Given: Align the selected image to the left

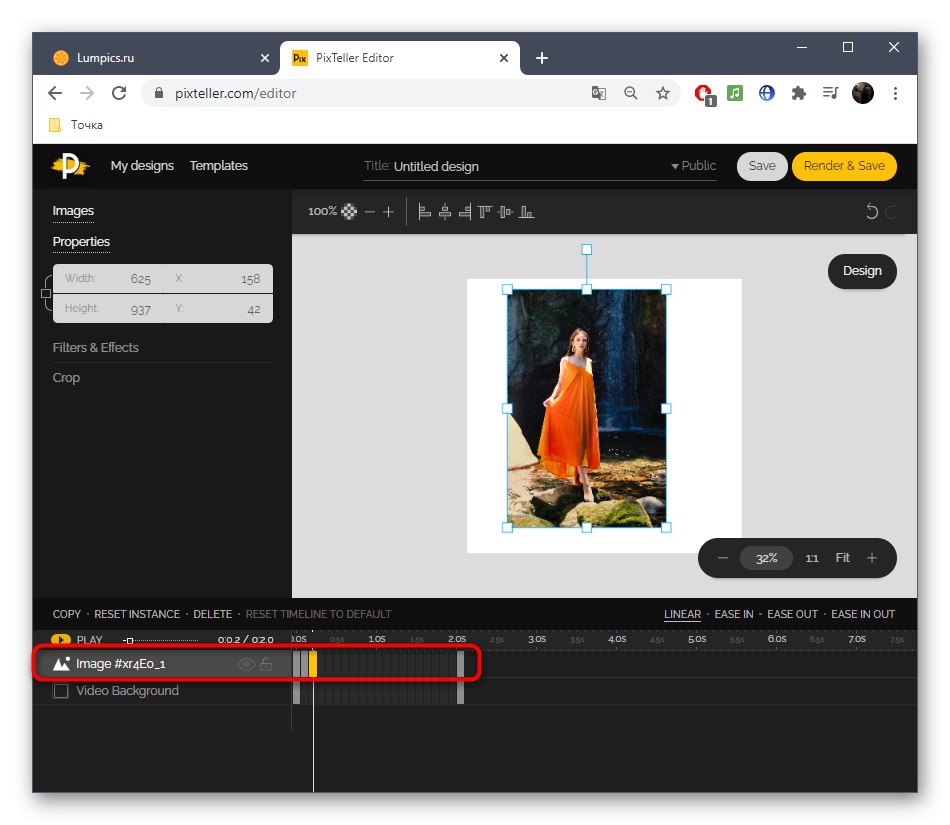Looking at the screenshot, I should (x=424, y=212).
